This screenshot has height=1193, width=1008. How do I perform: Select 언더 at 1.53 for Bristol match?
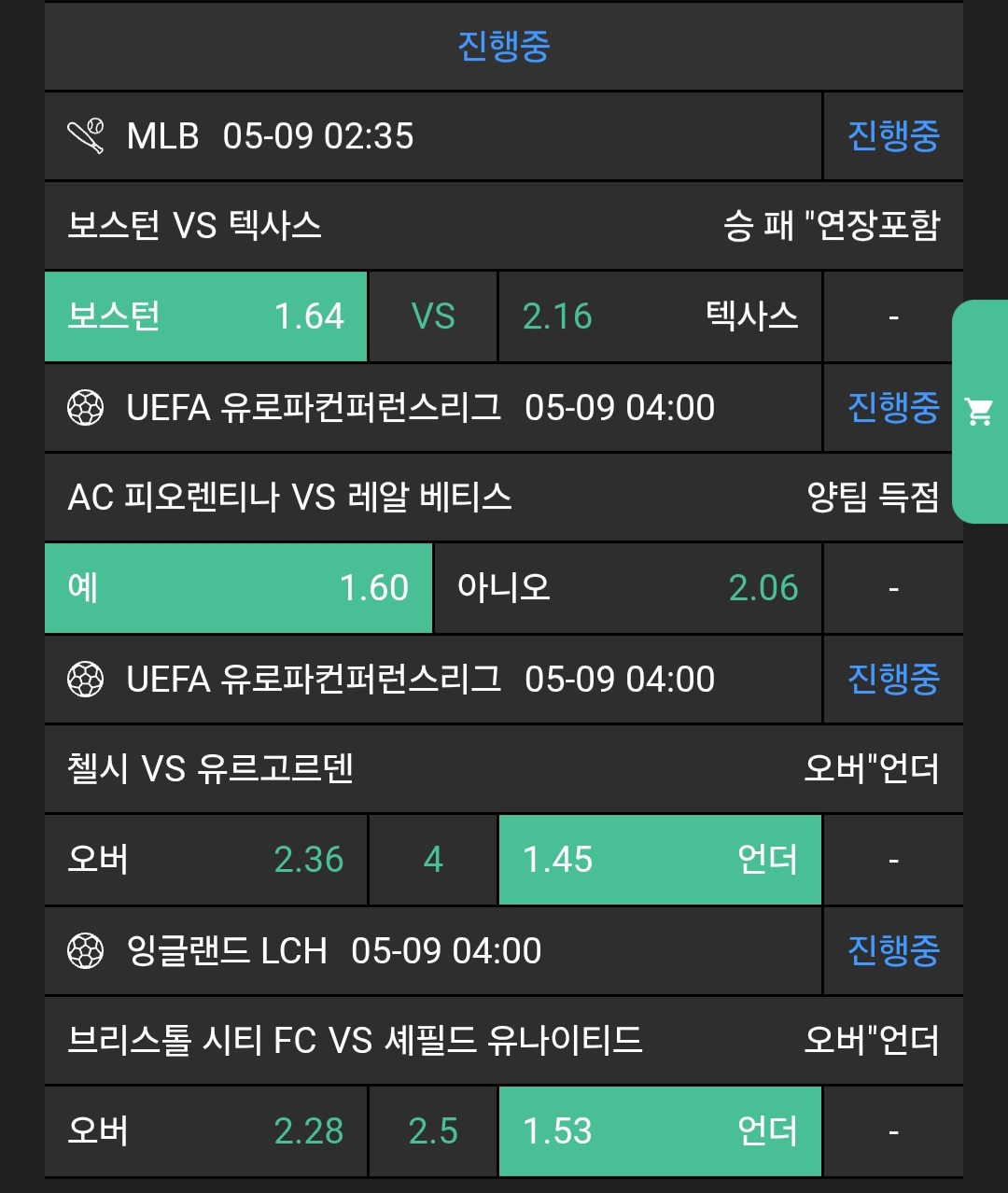(x=659, y=1131)
